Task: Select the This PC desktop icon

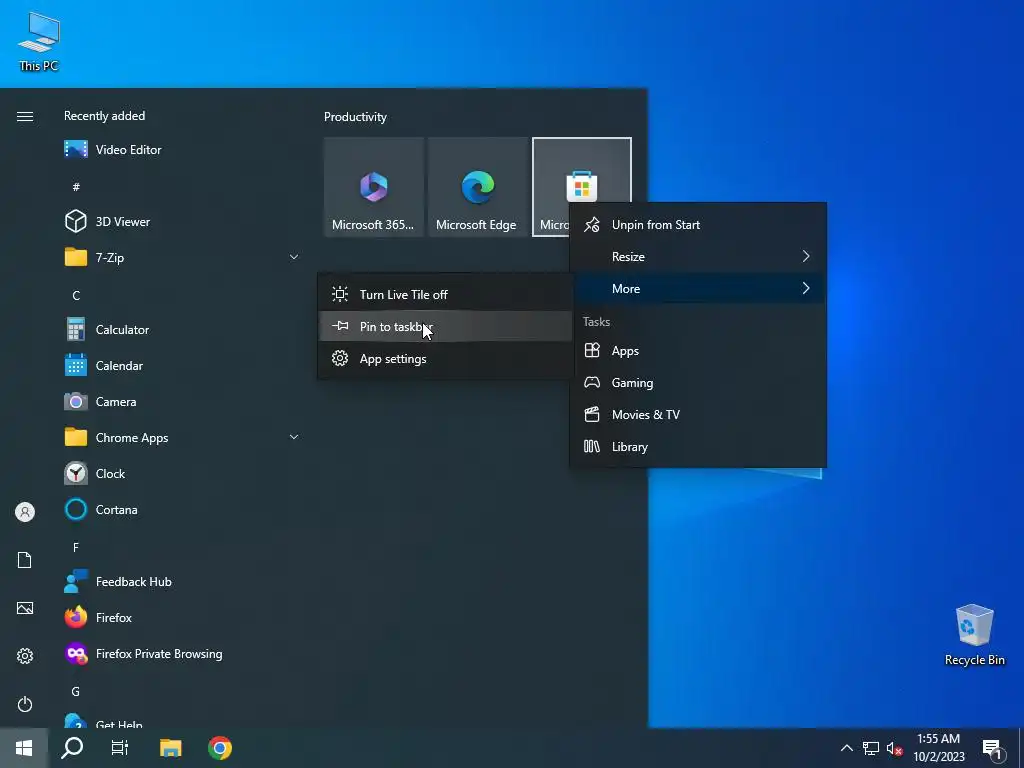Action: [x=39, y=40]
